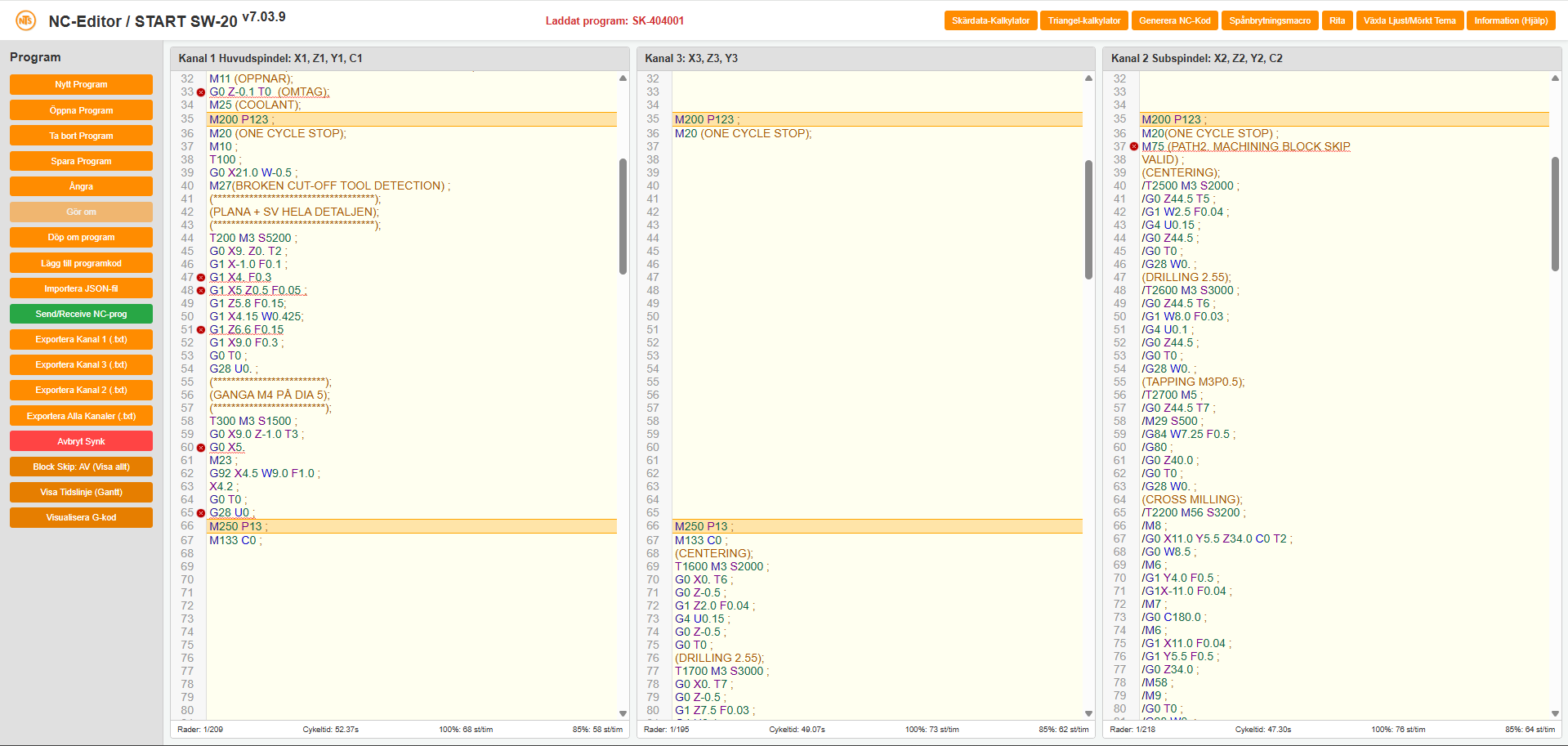This screenshot has width=1568, height=746.
Task: Export with Exportera Kanal 1 (.txt)
Action: pos(81,339)
